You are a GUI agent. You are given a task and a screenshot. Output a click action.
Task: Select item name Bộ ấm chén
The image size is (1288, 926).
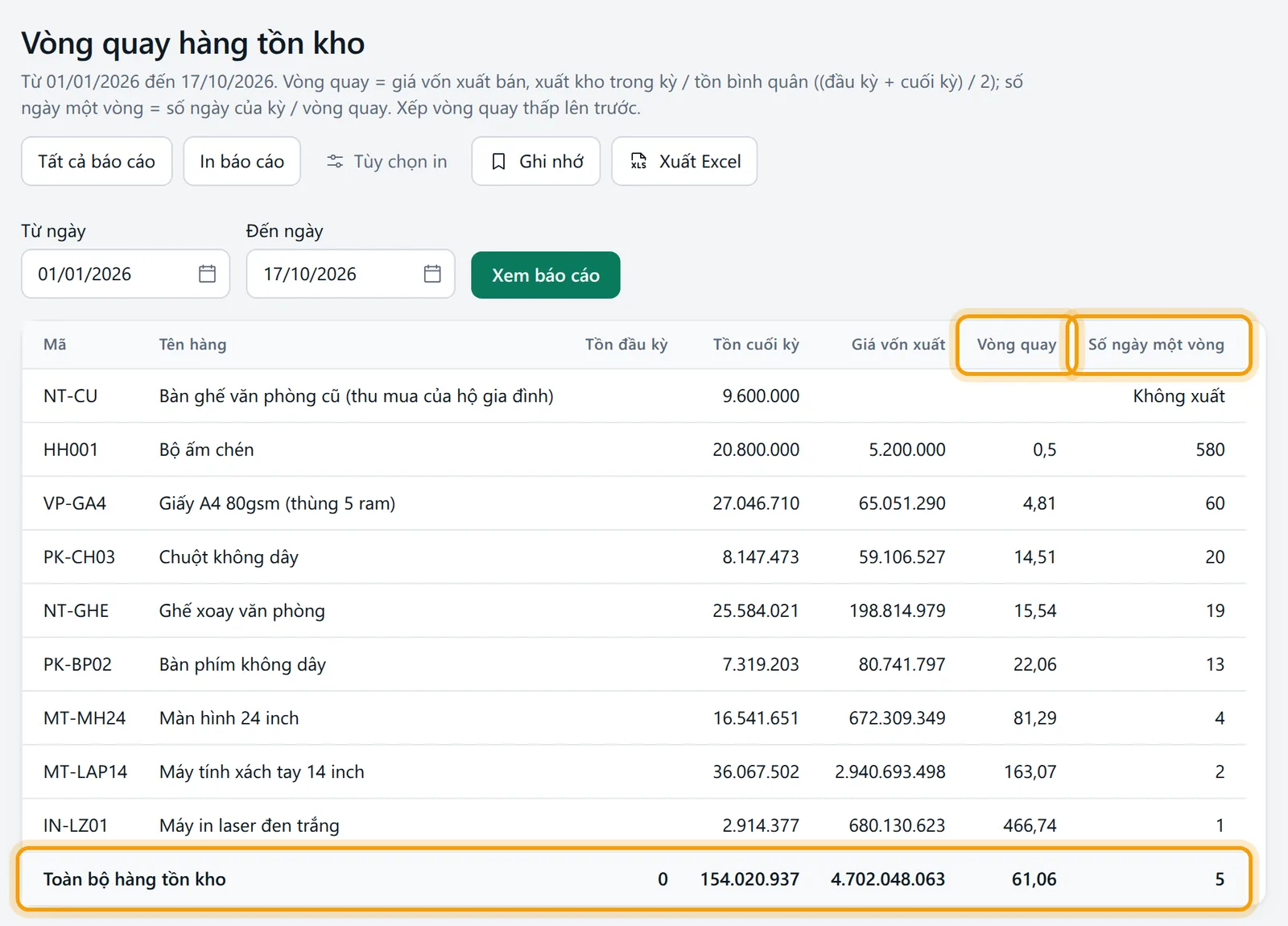point(206,450)
